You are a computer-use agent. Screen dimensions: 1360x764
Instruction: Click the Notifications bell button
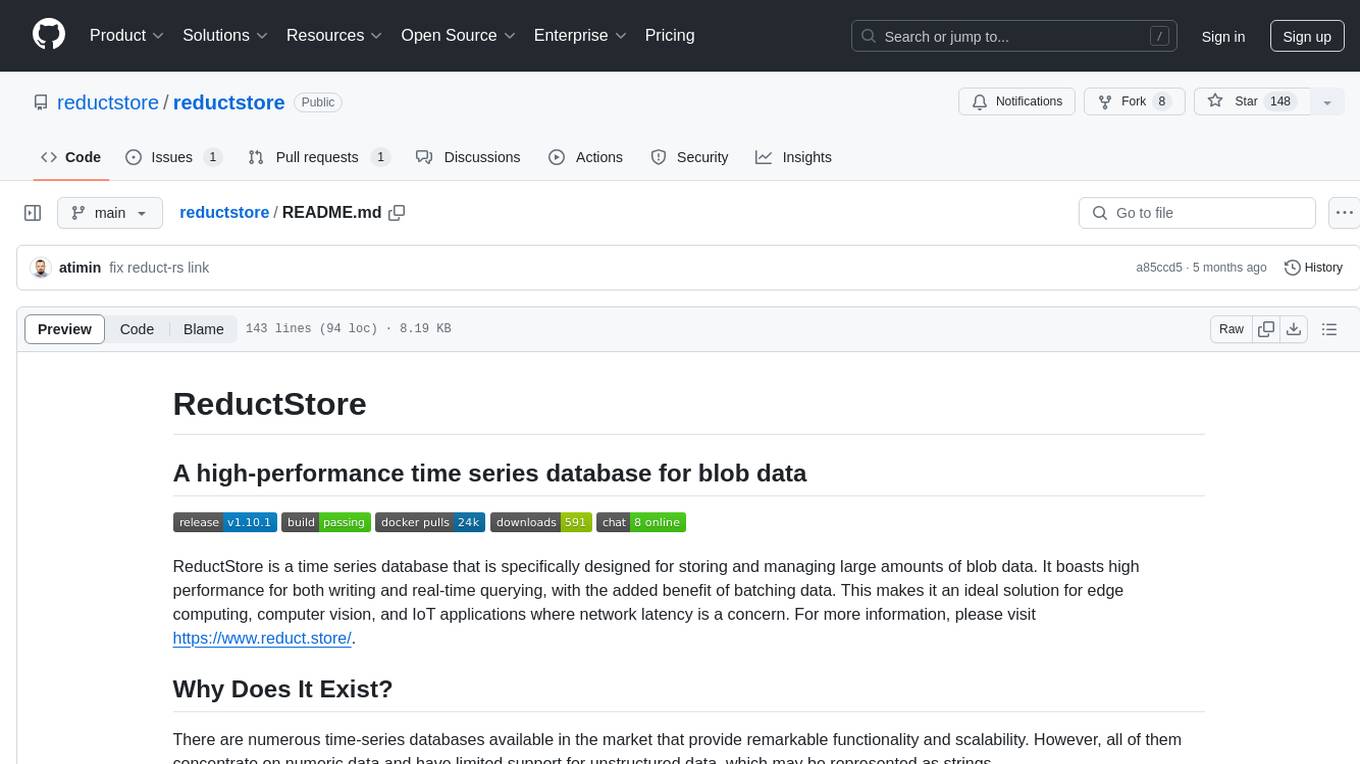click(x=1017, y=101)
